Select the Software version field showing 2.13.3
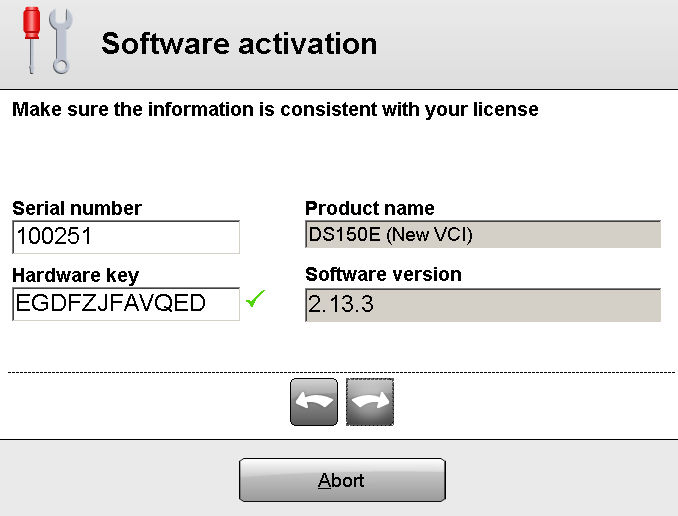 coord(483,305)
